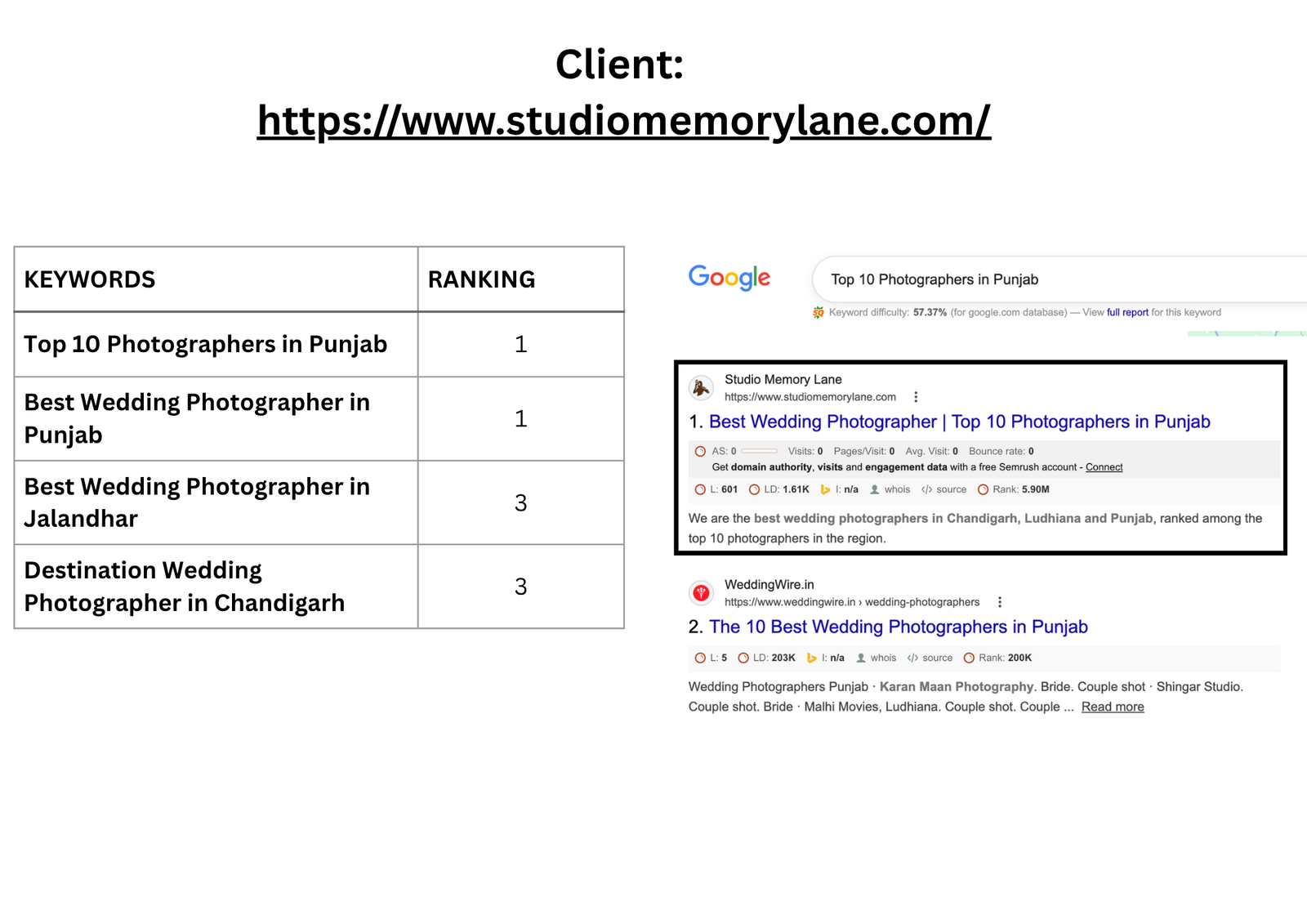Click LD: 203K metric in WeddingWire result
Image resolution: width=1307 pixels, height=924 pixels.
point(766,658)
